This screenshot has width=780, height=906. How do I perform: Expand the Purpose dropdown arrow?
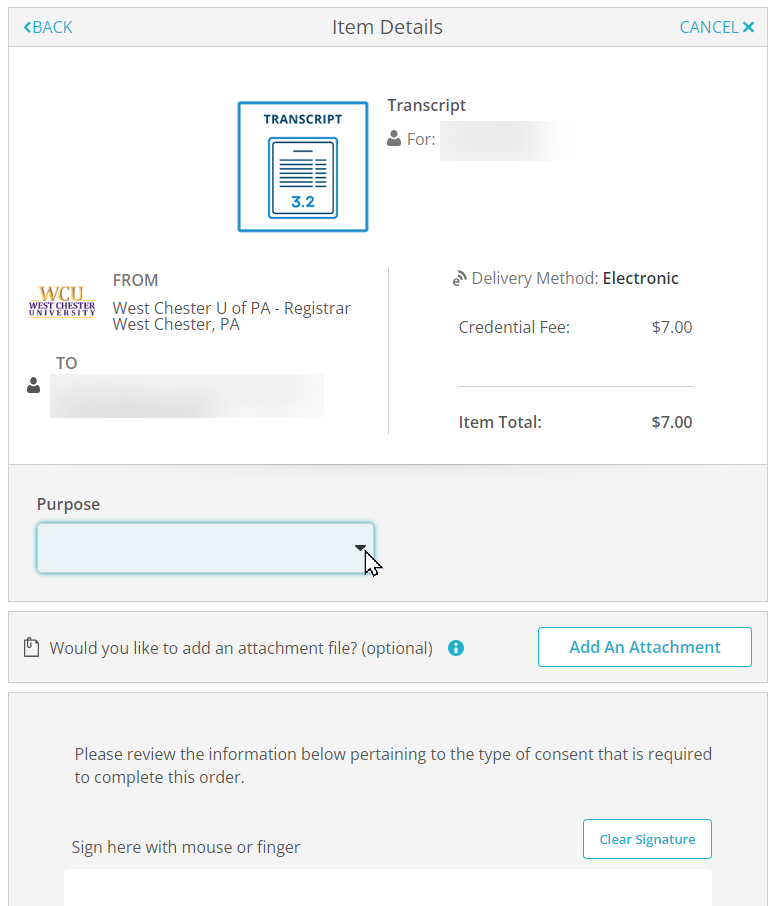tap(360, 548)
